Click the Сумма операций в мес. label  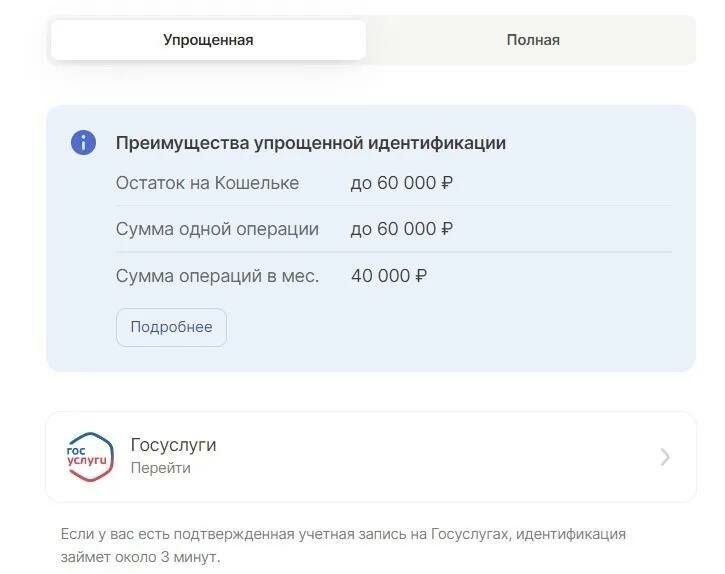pos(217,276)
